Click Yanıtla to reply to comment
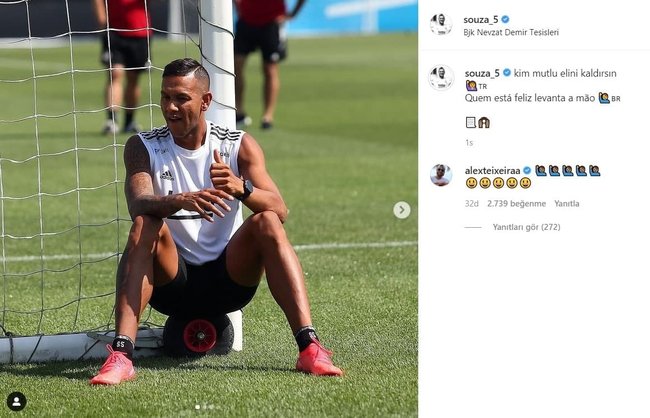Viewport: 650px width, 418px height. pyautogui.click(x=567, y=204)
